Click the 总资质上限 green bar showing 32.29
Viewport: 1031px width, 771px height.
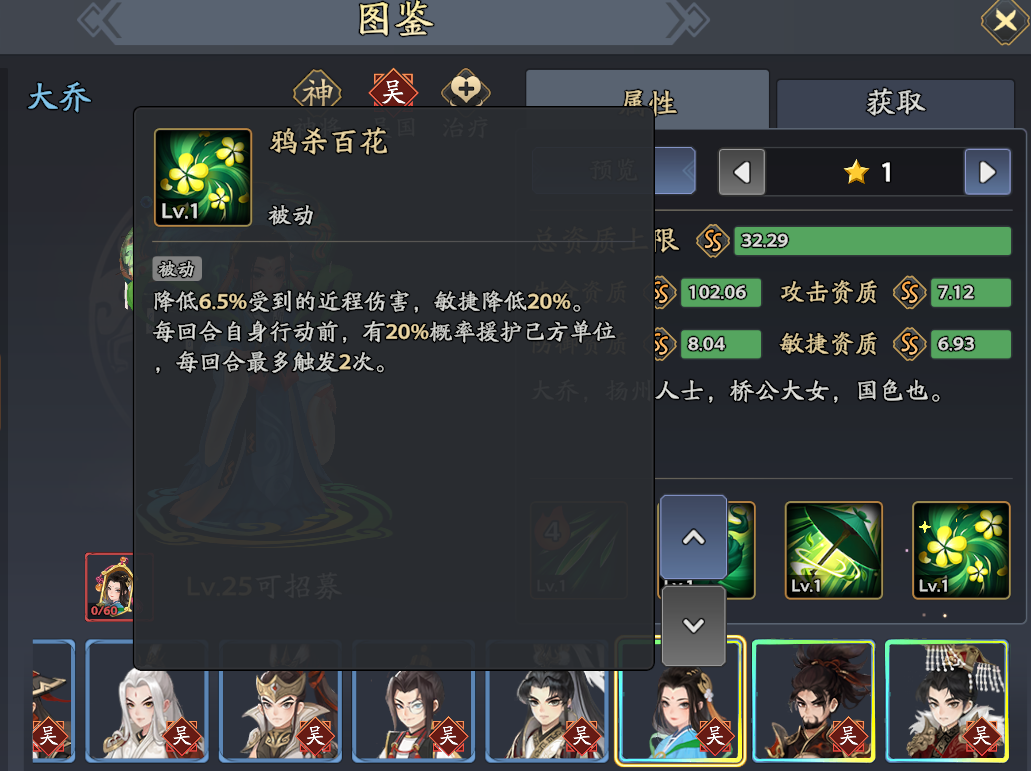(872, 241)
